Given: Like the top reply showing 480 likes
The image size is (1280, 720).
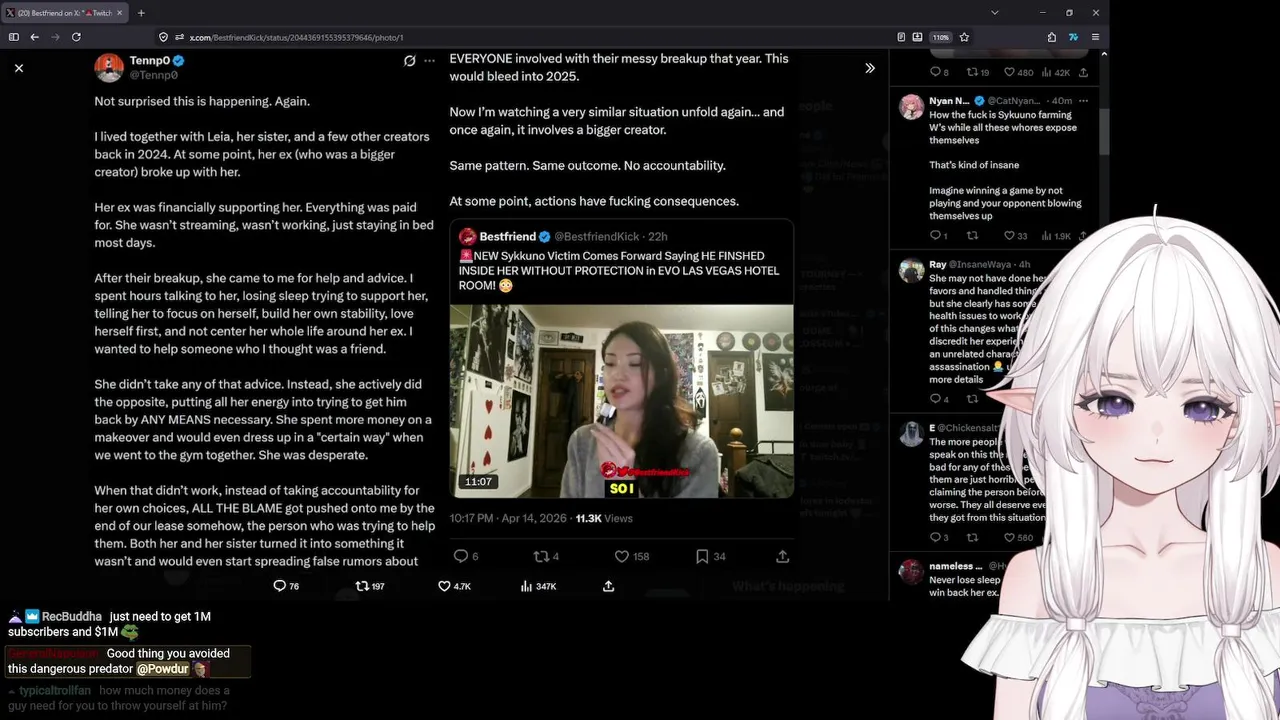Looking at the screenshot, I should (1018, 72).
